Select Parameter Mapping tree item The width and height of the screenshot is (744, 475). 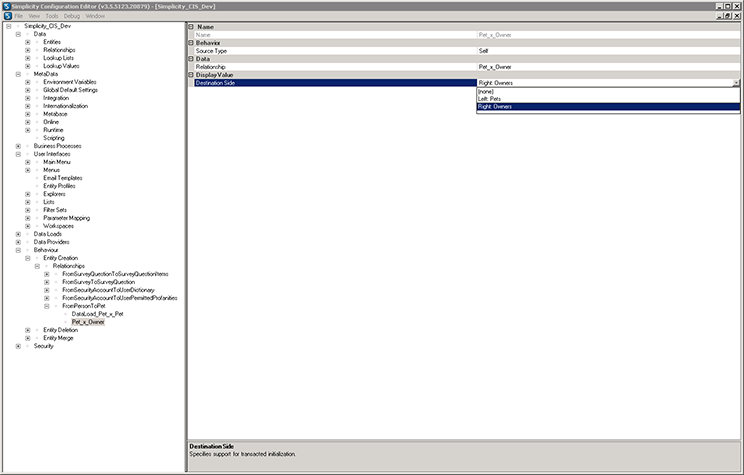tap(66, 218)
